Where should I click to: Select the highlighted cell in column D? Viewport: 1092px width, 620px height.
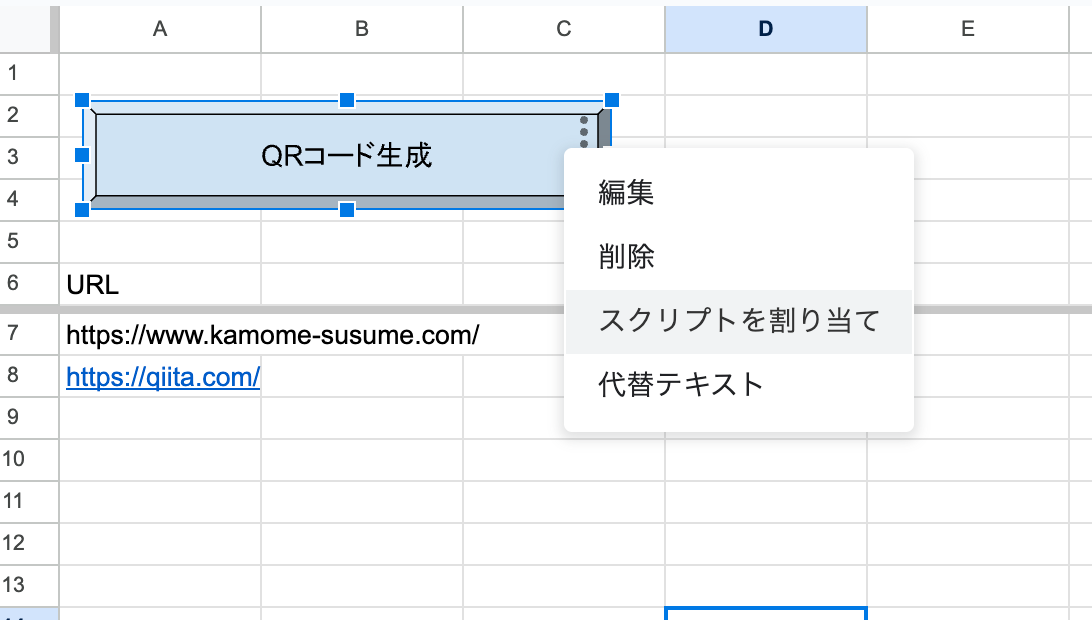click(x=765, y=614)
